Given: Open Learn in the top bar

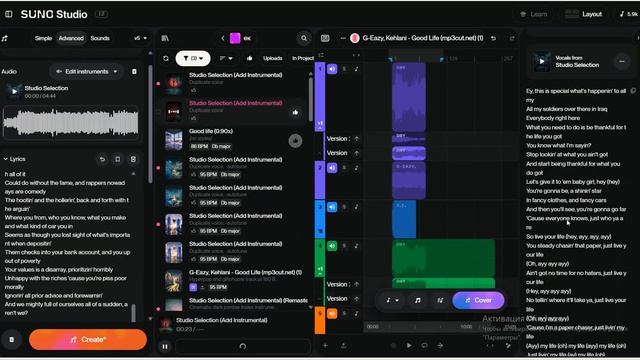Looking at the screenshot, I should click(533, 14).
